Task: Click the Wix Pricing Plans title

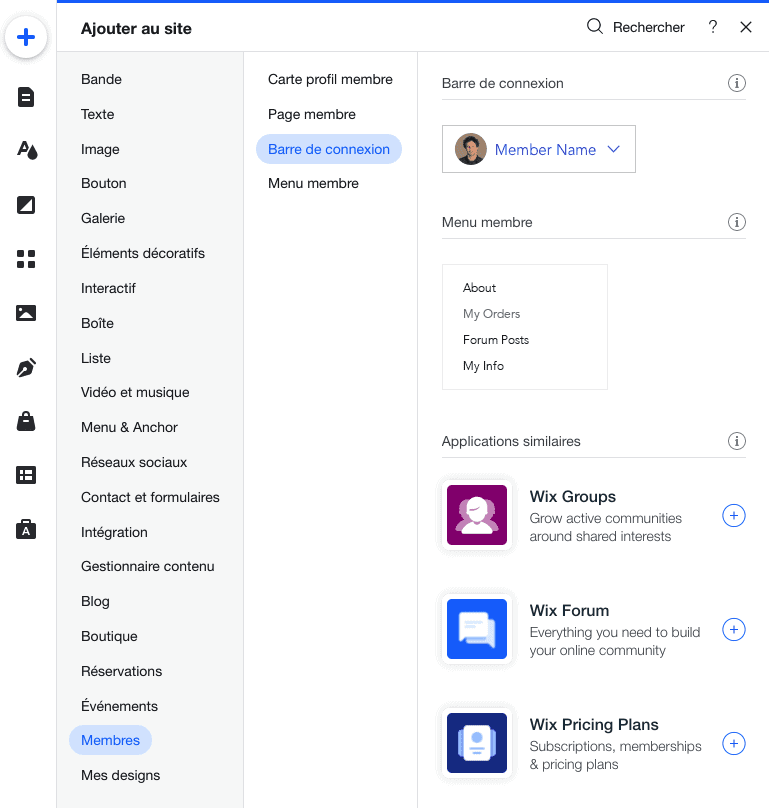Action: click(x=594, y=725)
